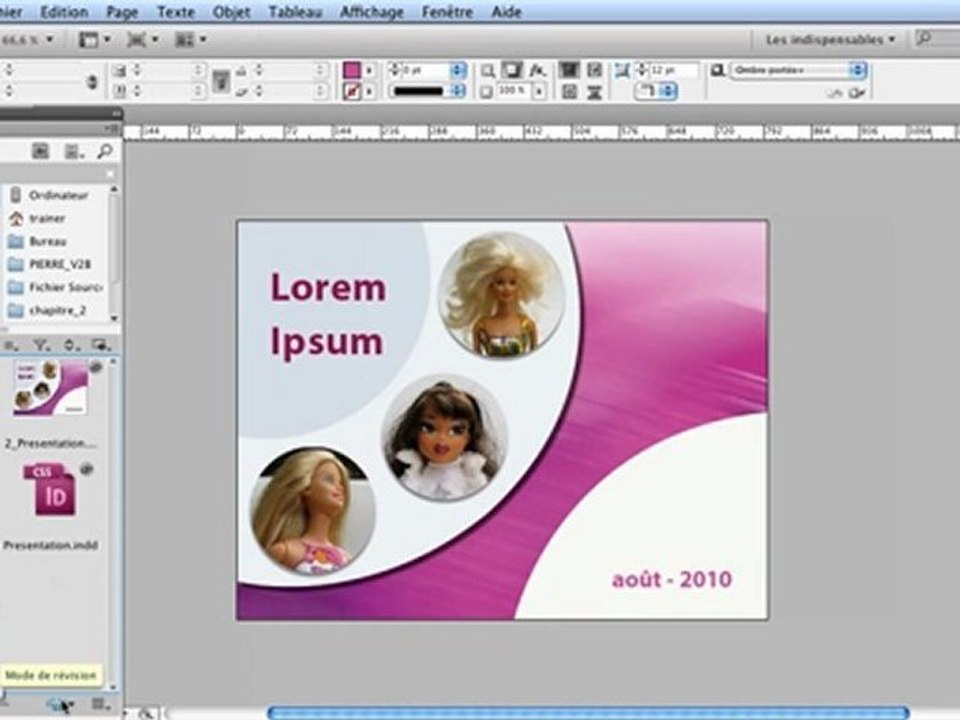Viewport: 960px width, 720px height.
Task: Open the stroke weight dropdown
Action: (x=458, y=70)
